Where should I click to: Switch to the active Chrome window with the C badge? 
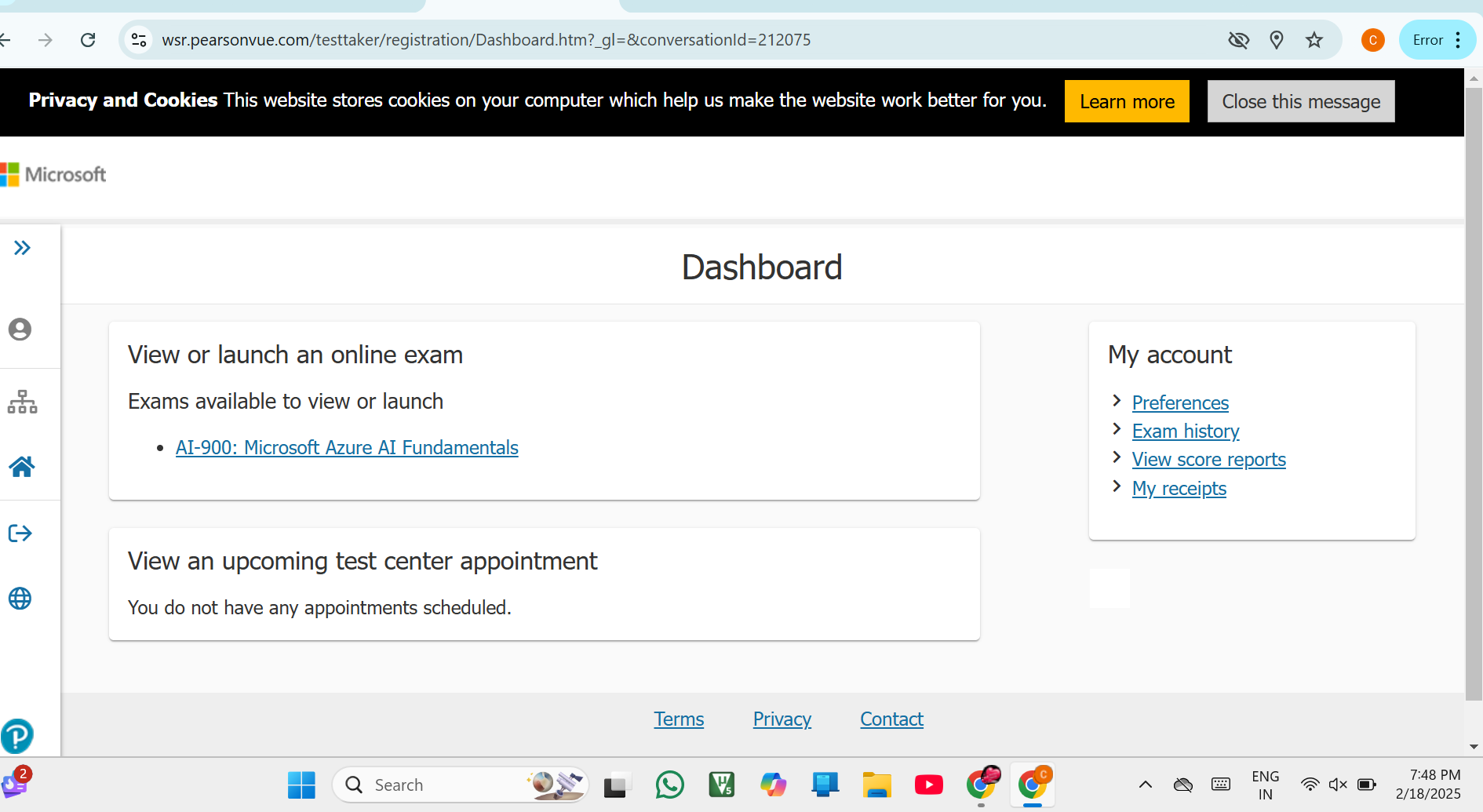coord(1033,784)
